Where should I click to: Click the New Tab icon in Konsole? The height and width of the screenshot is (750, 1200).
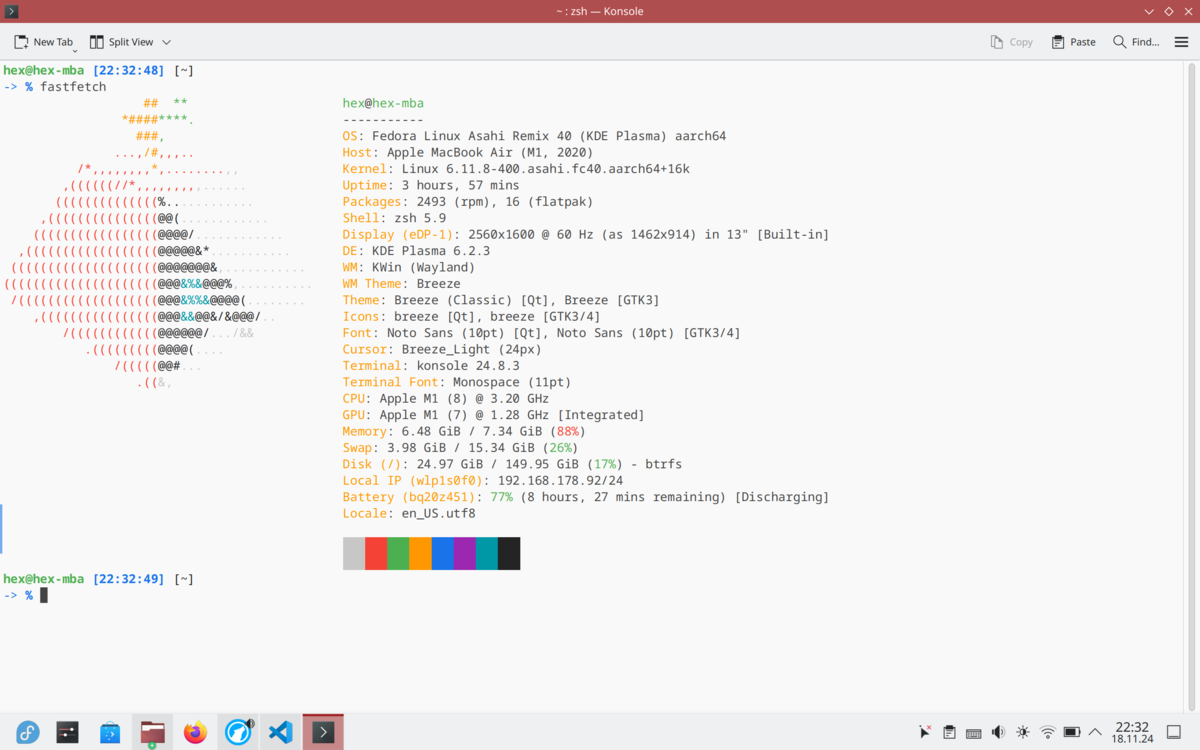pos(20,42)
